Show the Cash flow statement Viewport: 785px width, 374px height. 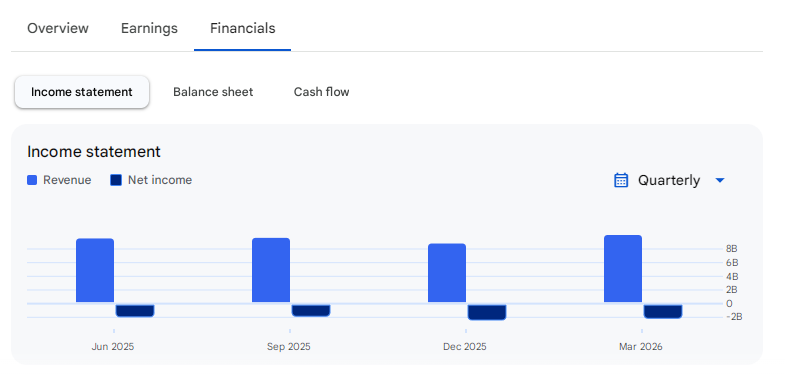321,92
